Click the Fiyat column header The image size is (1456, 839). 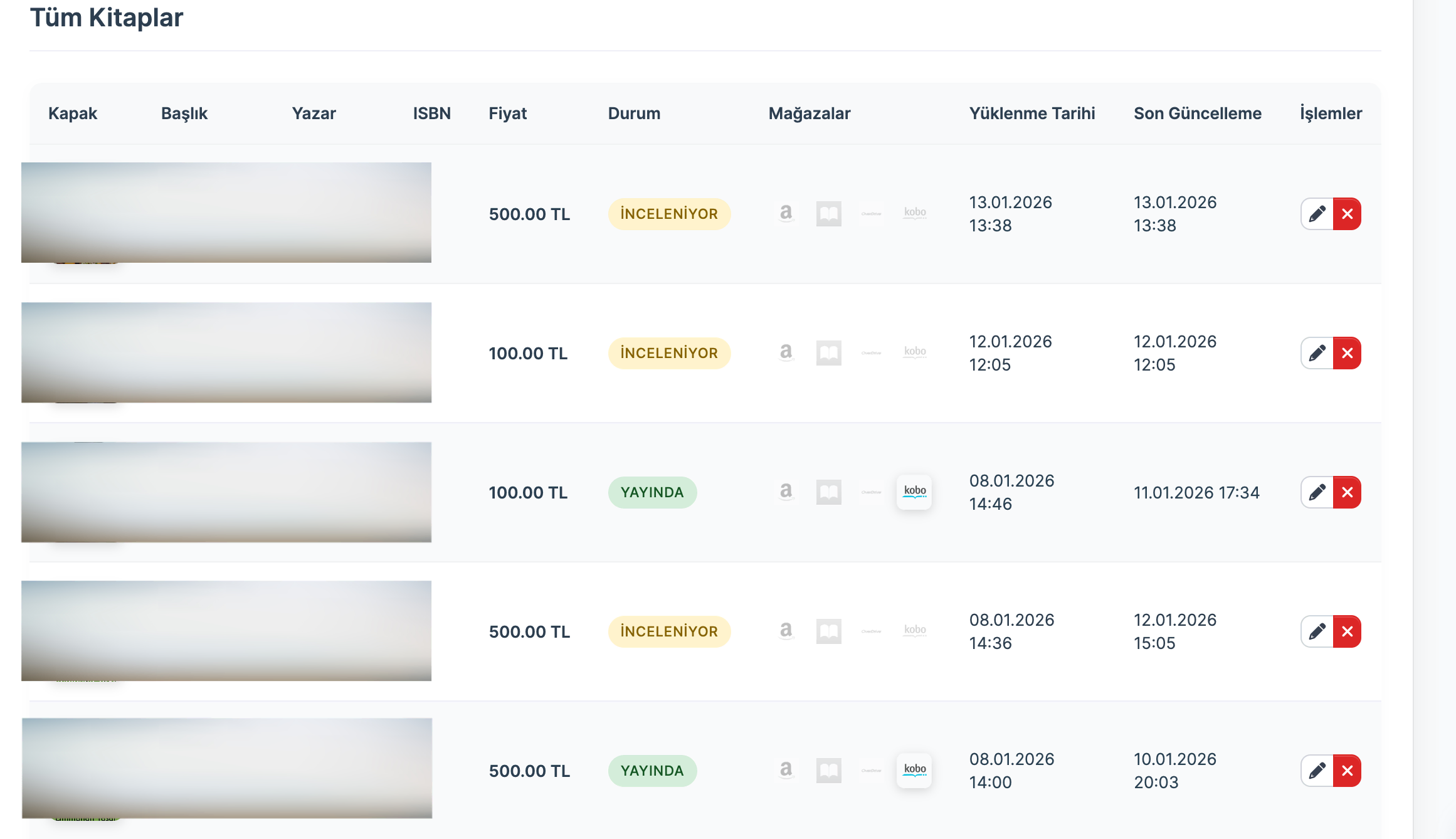[x=507, y=113]
